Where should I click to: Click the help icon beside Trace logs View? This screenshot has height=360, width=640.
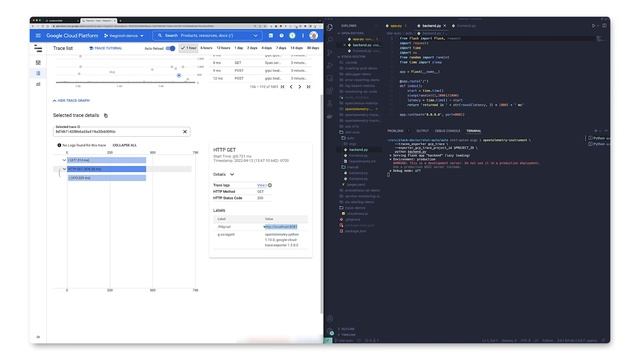(270, 185)
